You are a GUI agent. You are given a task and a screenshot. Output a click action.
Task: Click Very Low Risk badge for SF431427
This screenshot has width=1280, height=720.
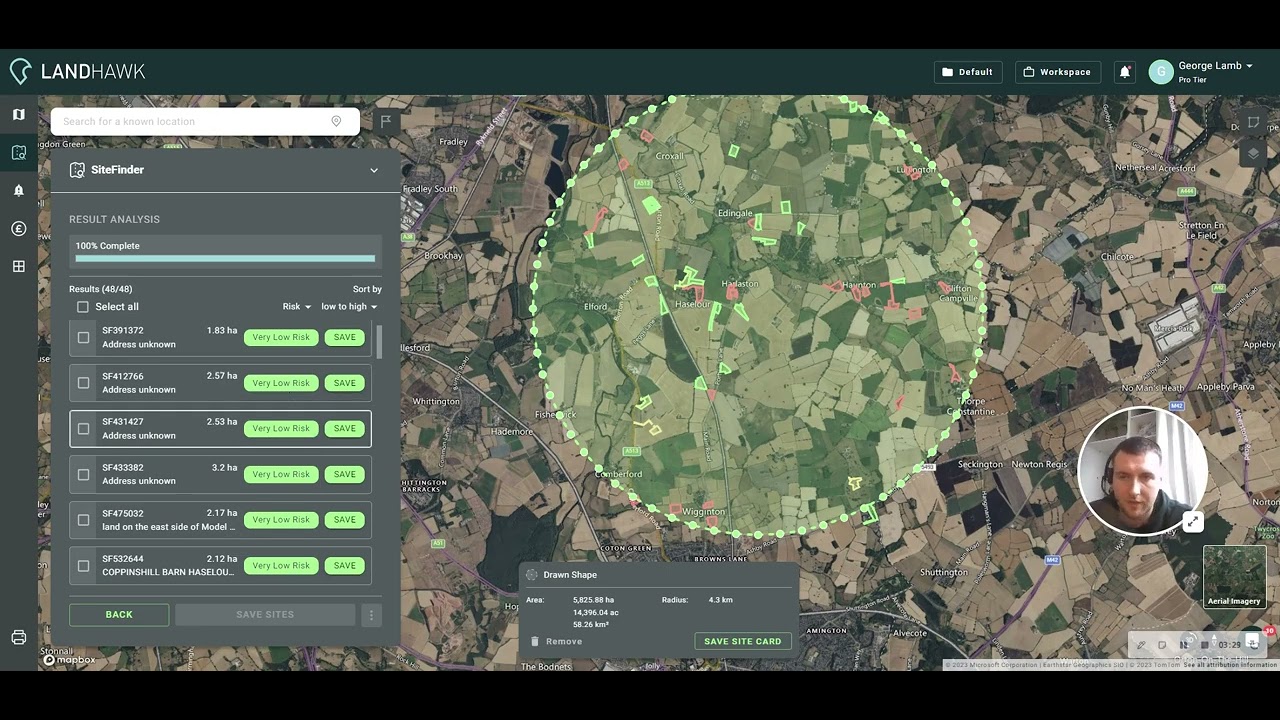coord(281,429)
